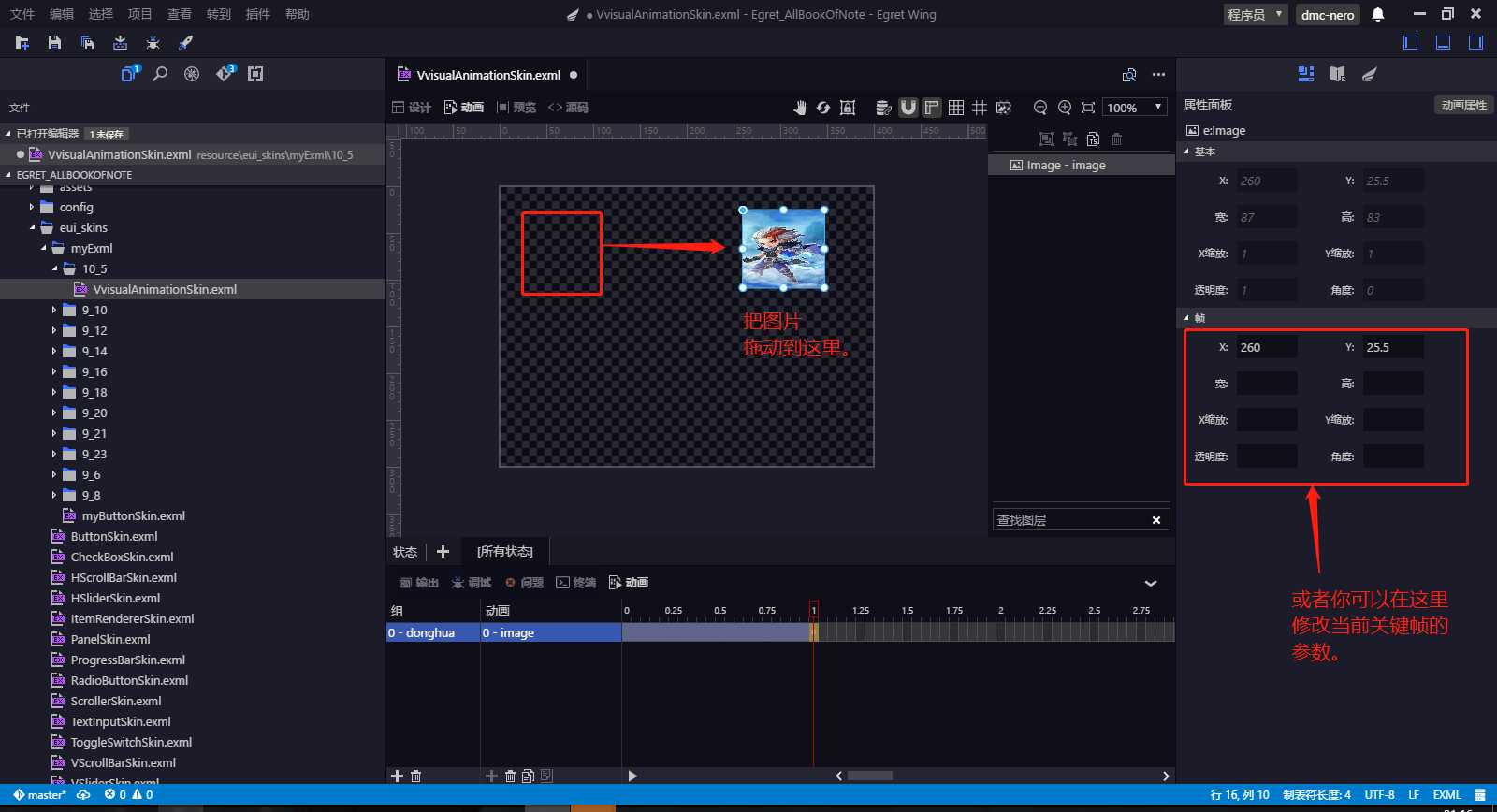Click the data binding icon in editor toolbar
Screen dimensions: 1497x812
(883, 108)
